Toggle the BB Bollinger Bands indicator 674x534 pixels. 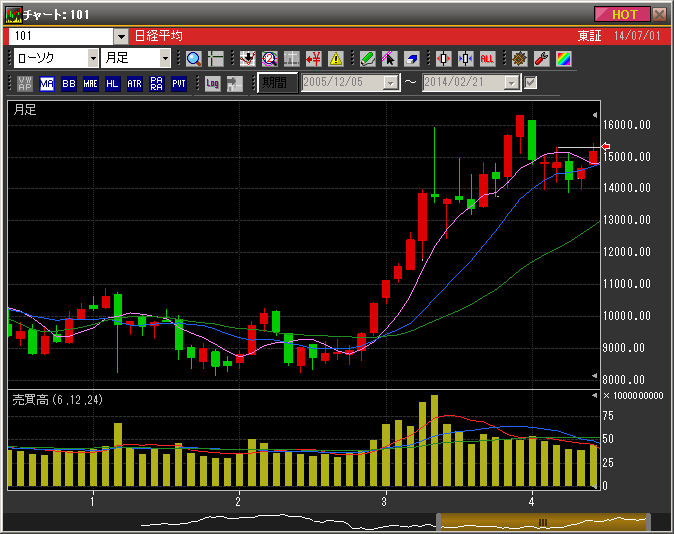[69, 83]
